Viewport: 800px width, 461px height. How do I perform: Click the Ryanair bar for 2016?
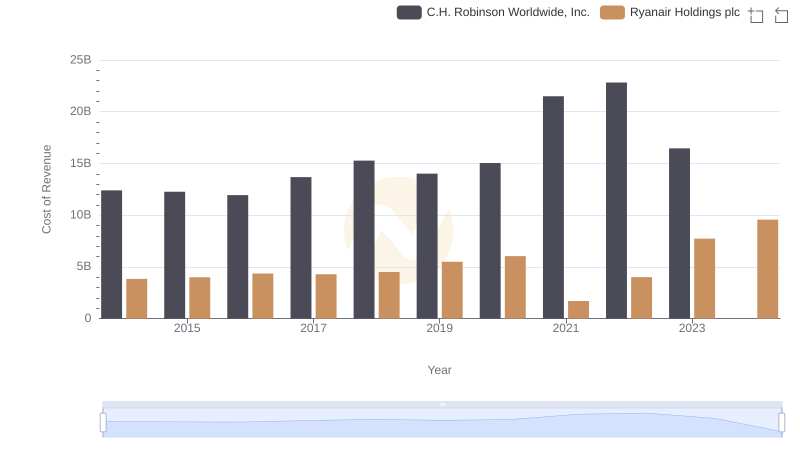coord(263,296)
